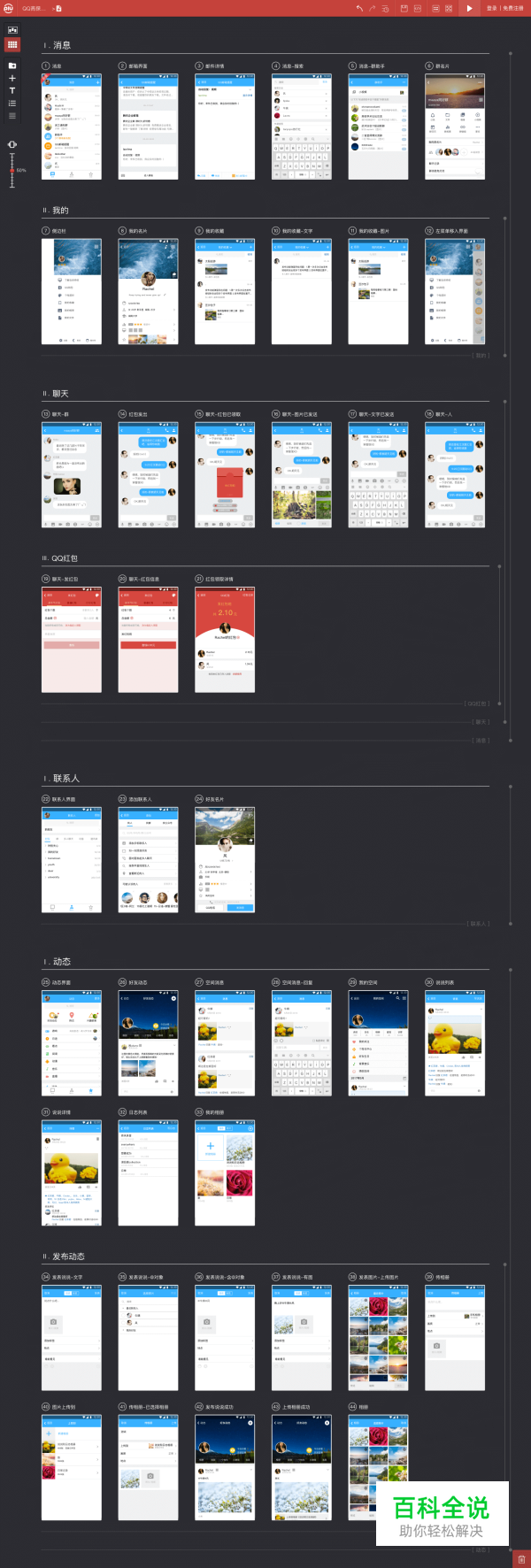Click the undo arrow in the top toolbar

tap(359, 8)
